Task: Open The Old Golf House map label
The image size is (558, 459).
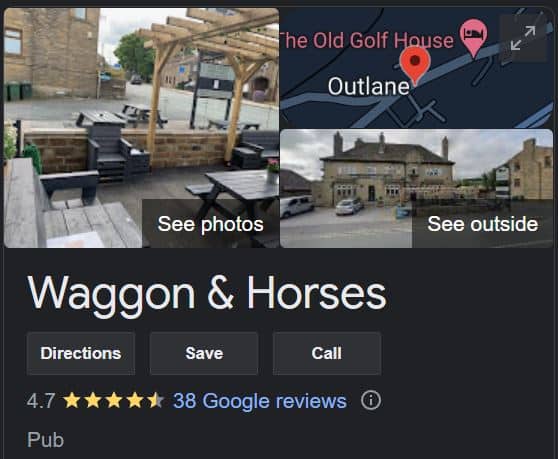Action: click(x=367, y=40)
